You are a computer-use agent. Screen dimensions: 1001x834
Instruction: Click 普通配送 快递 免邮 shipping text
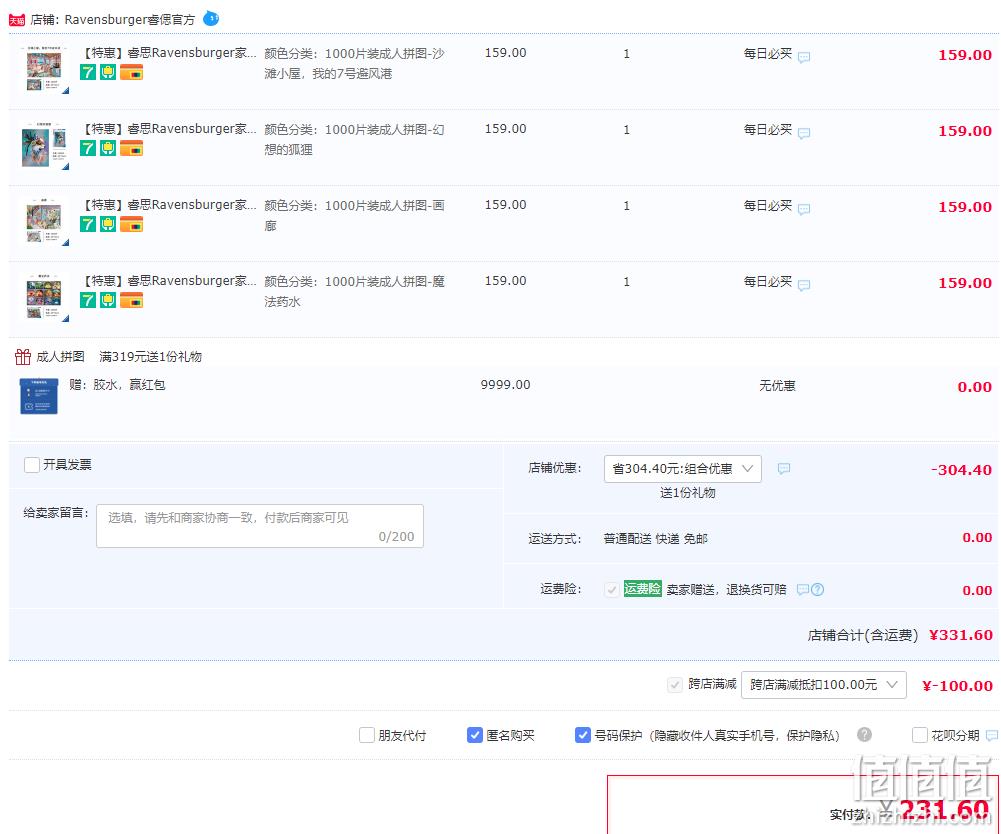click(x=656, y=539)
